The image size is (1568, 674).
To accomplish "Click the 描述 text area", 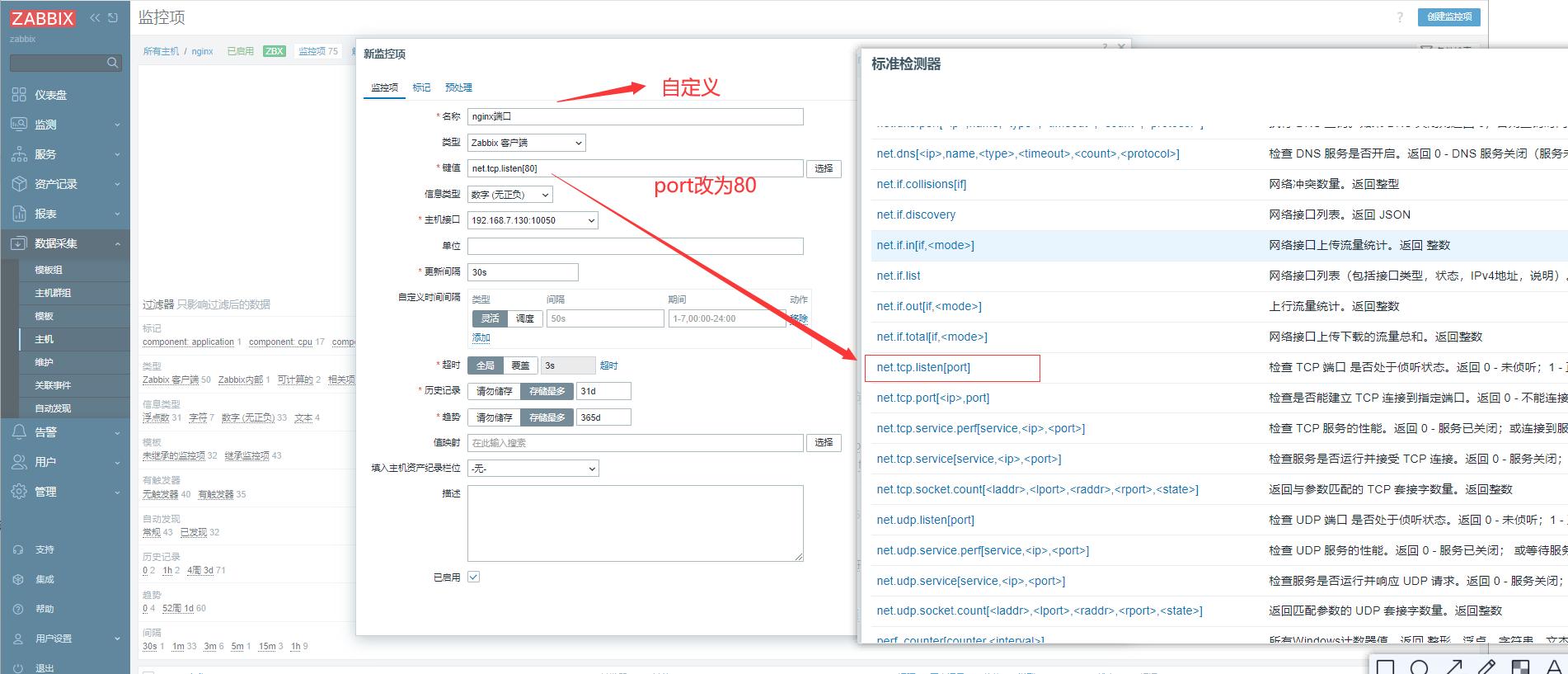I will [x=635, y=524].
